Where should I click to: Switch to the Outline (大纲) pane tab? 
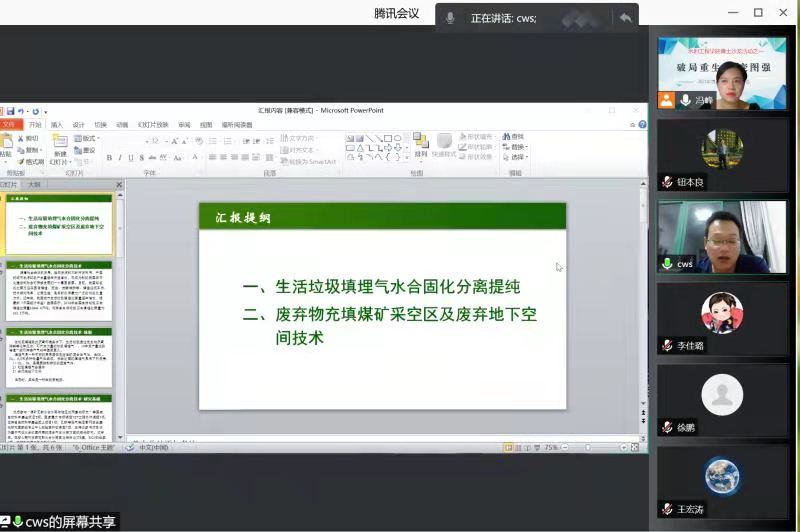[x=34, y=185]
